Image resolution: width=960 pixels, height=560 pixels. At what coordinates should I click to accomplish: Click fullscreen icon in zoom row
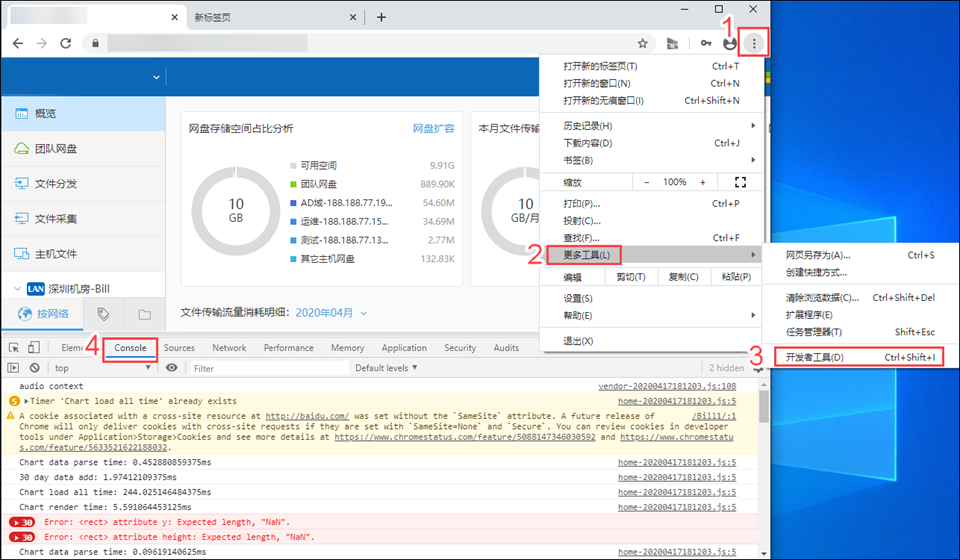(740, 182)
